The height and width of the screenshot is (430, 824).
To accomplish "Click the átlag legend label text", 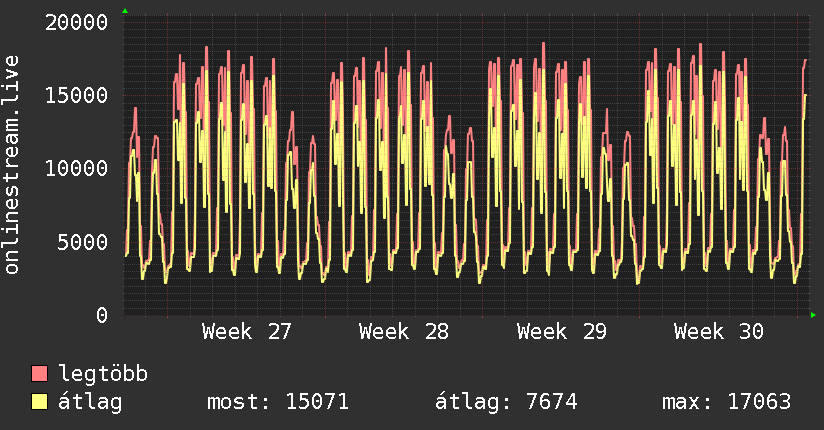I will coord(90,402).
